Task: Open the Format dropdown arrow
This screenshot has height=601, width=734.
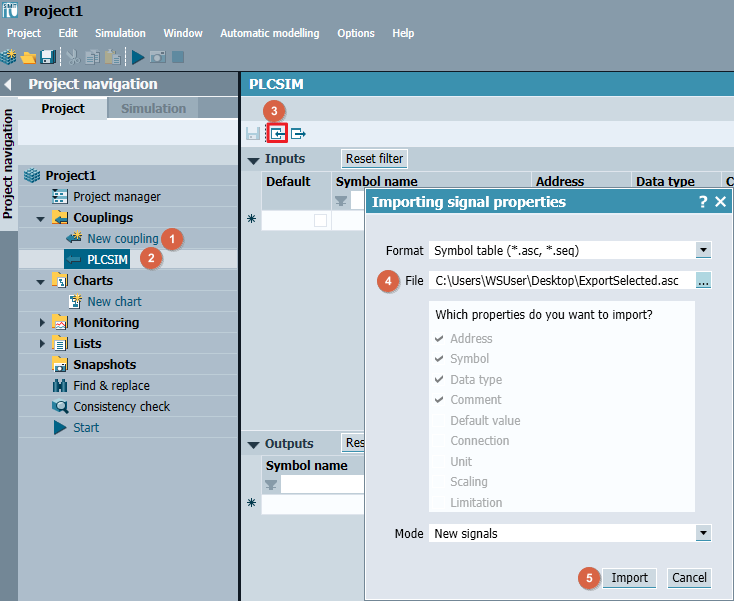Action: [x=703, y=250]
